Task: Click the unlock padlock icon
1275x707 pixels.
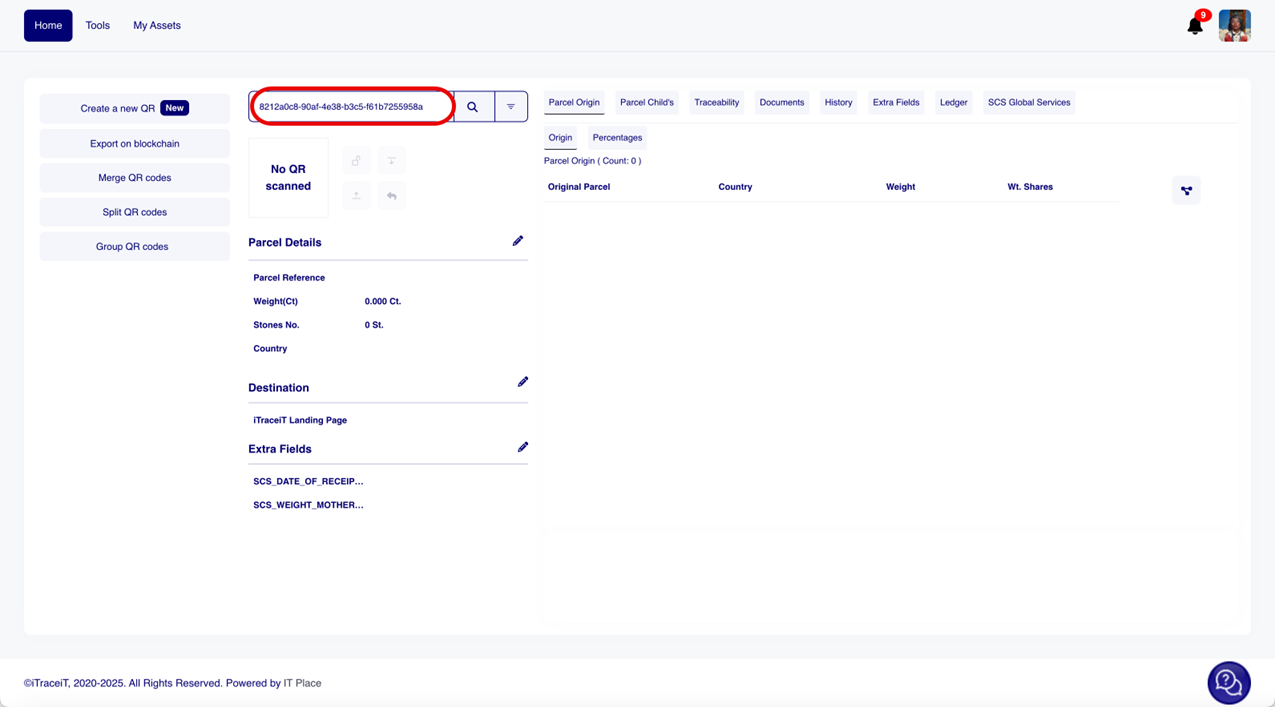Action: click(x=356, y=161)
